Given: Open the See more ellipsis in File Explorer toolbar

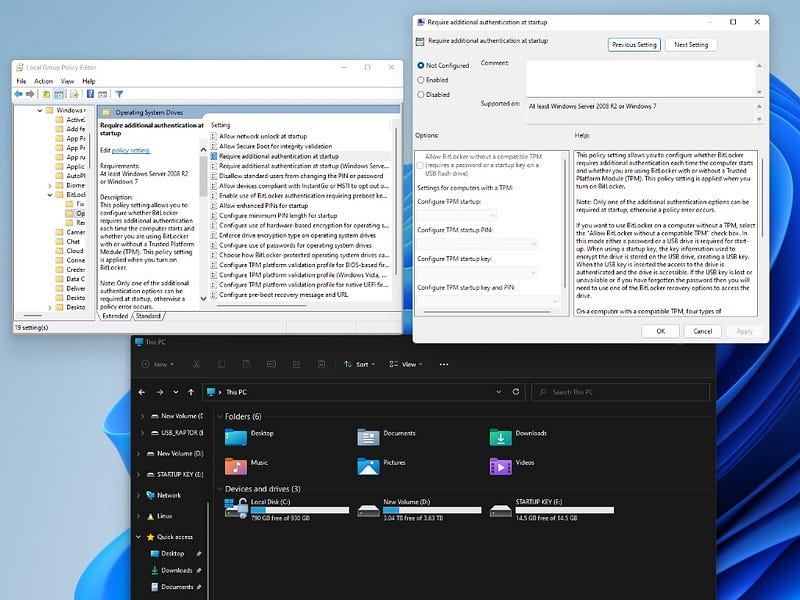Looking at the screenshot, I should coord(444,365).
